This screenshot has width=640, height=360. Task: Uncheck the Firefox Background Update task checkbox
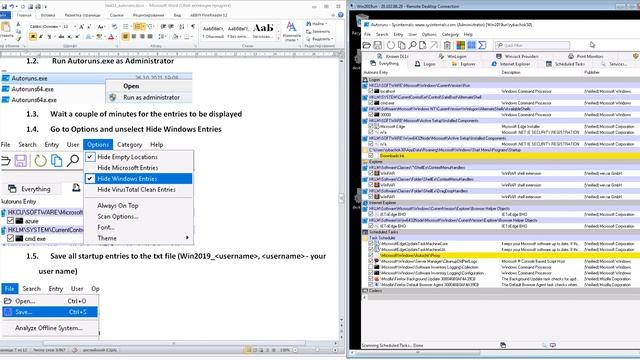[x=371, y=279]
